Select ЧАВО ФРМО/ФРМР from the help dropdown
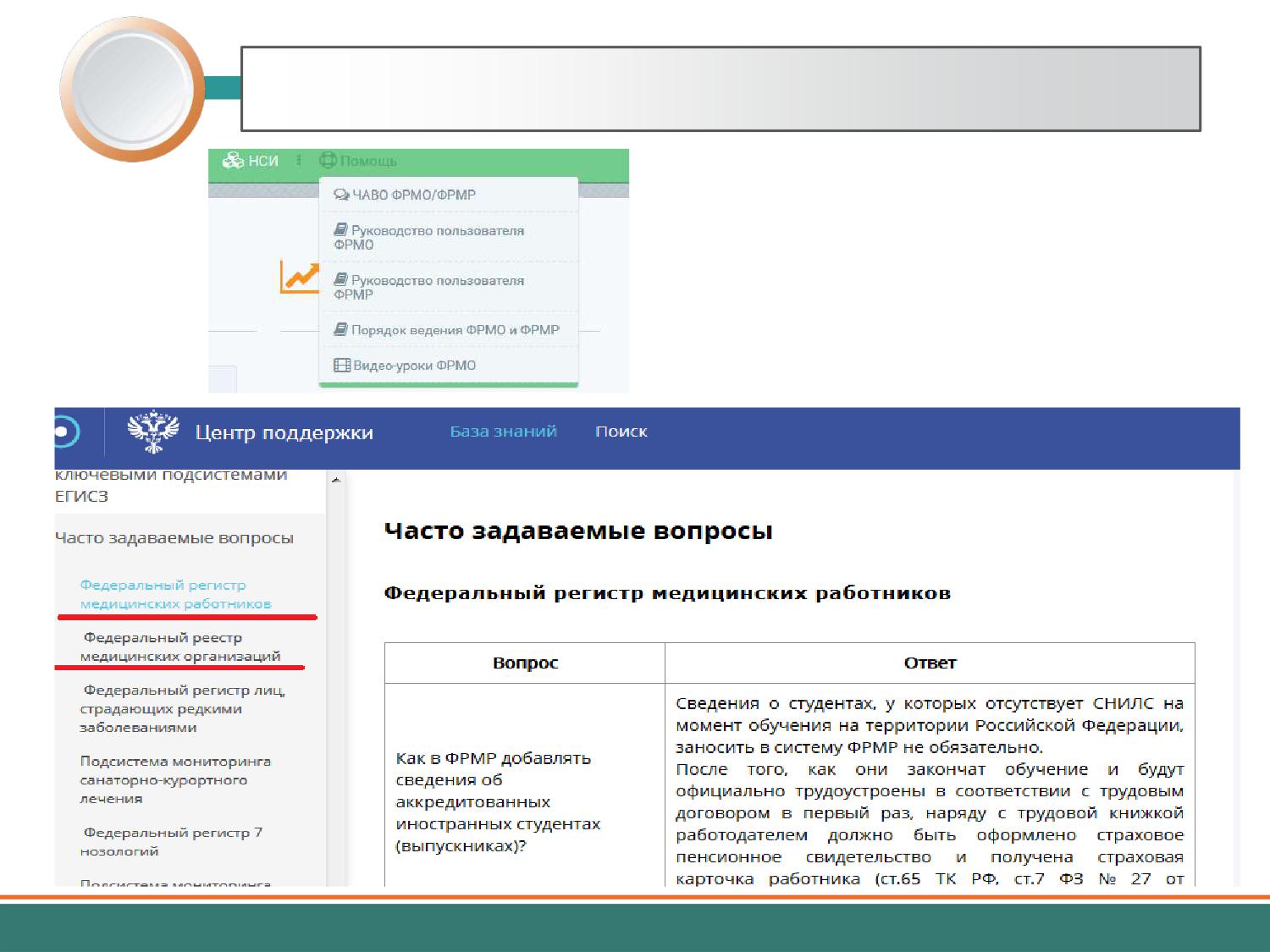This screenshot has width=1270, height=952. (405, 195)
